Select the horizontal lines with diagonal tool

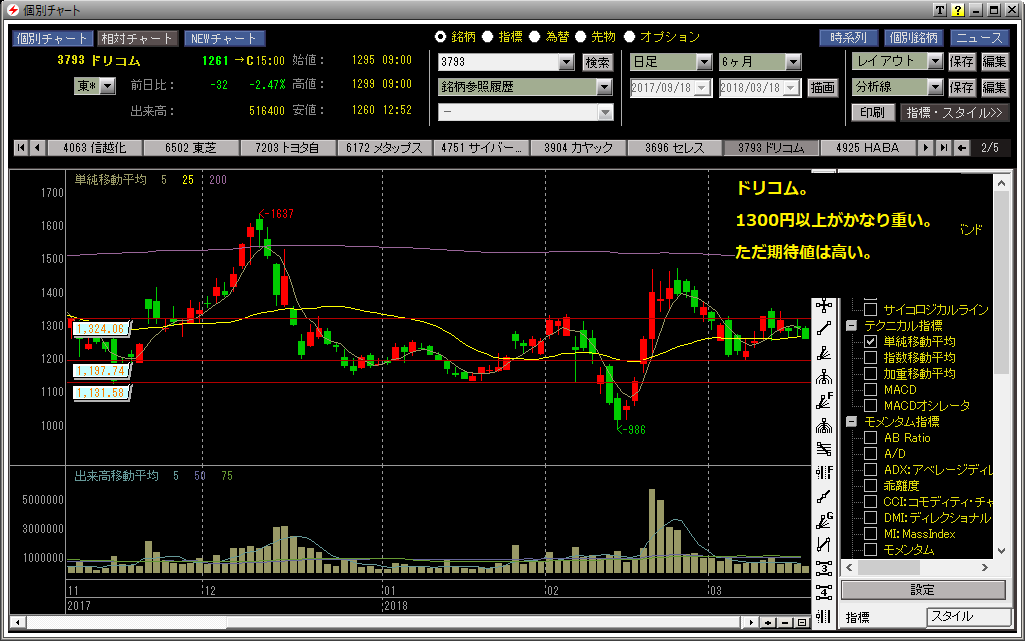824,449
